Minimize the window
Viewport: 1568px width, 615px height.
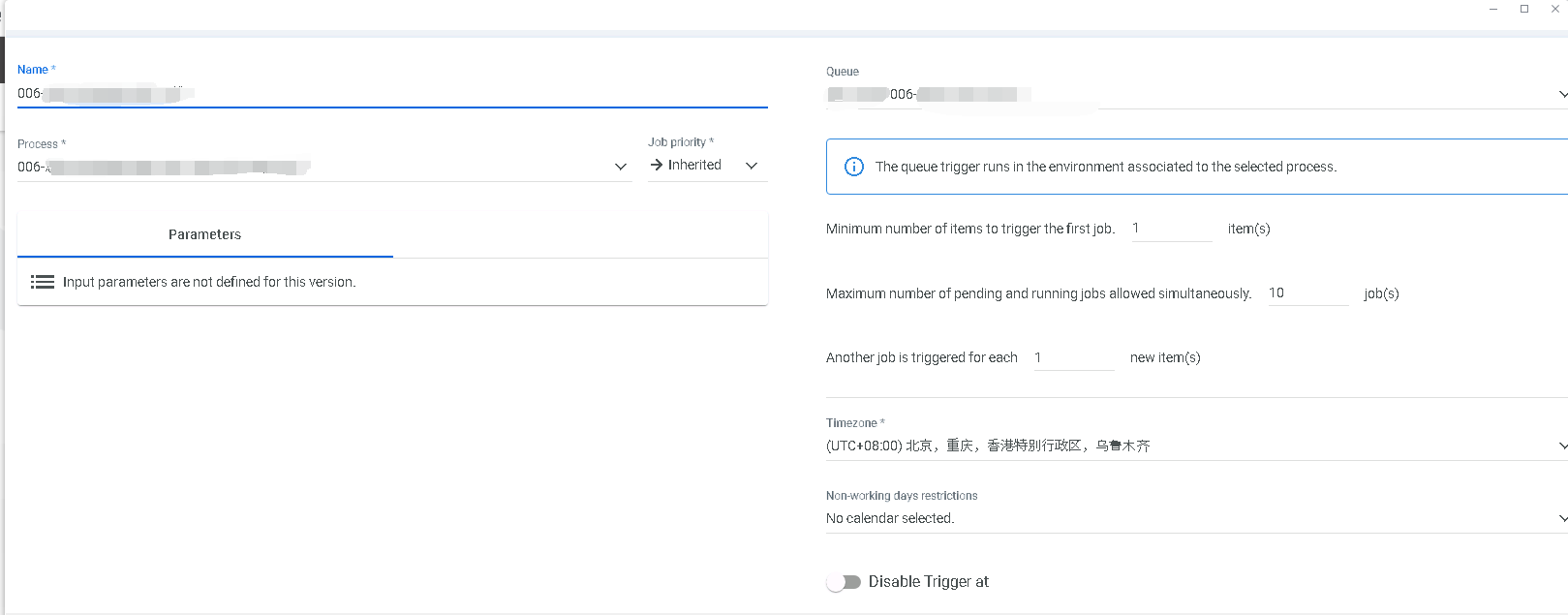(1493, 9)
